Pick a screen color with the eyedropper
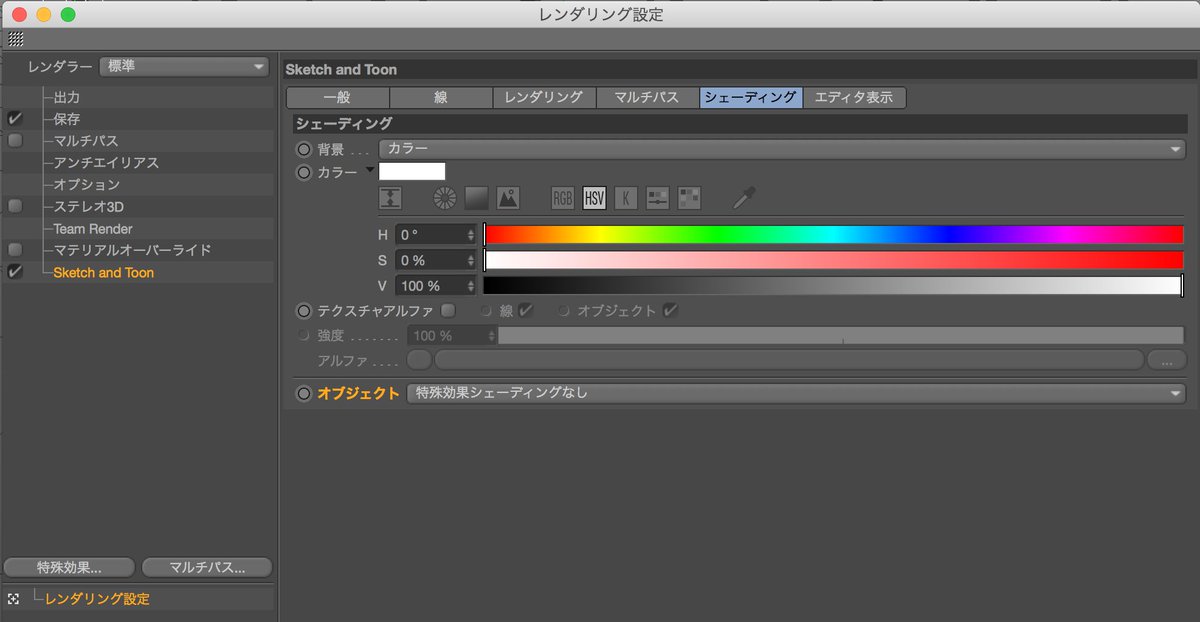The height and width of the screenshot is (622, 1200). pyautogui.click(x=743, y=198)
